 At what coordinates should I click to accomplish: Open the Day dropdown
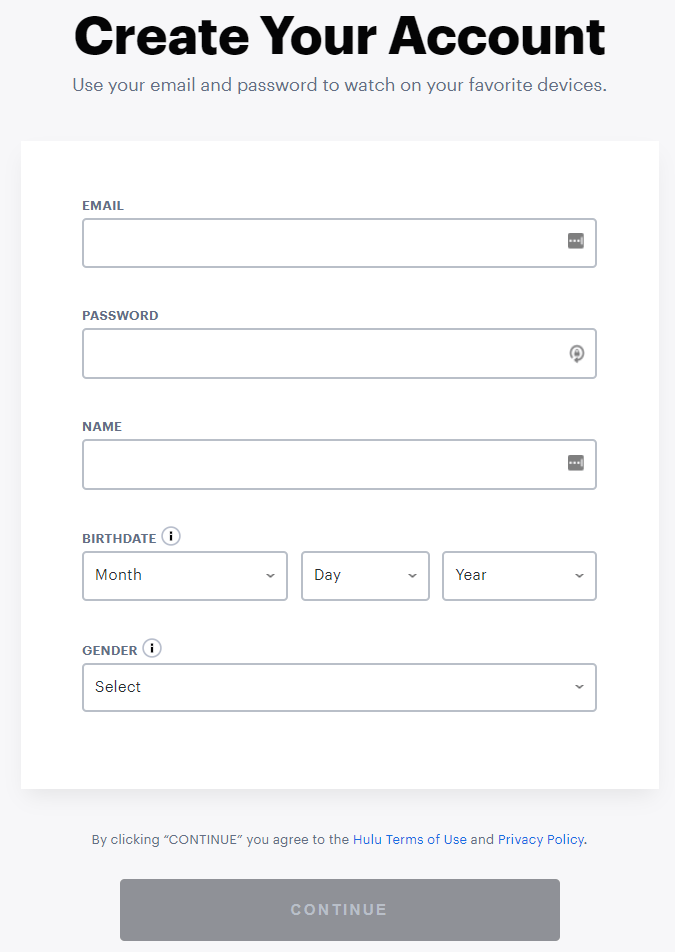[365, 576]
